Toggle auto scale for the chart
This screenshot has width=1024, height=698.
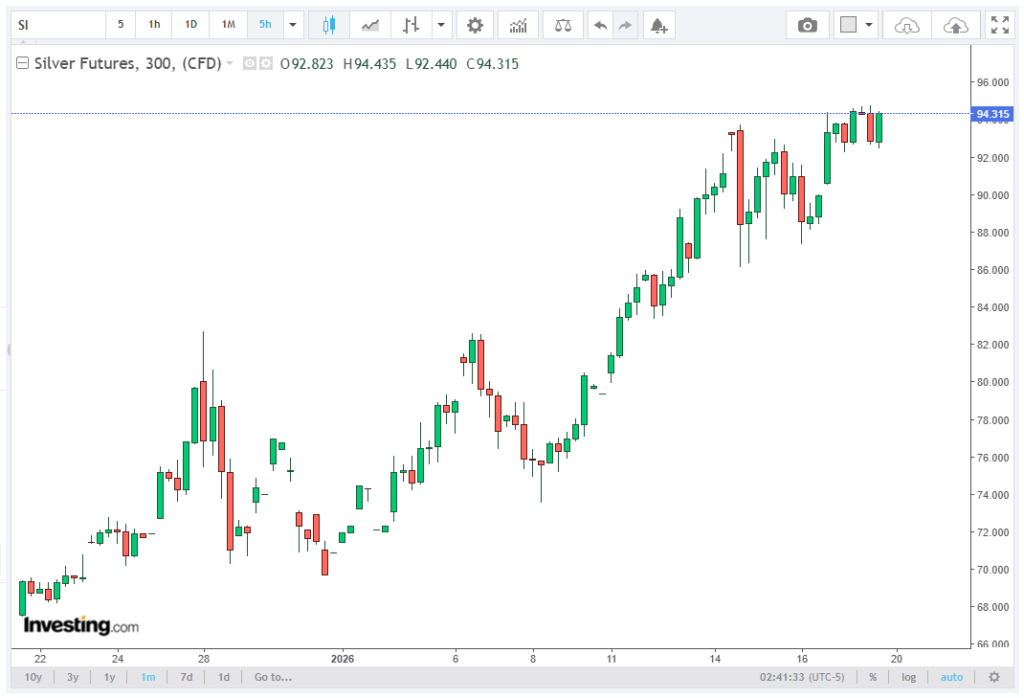951,677
